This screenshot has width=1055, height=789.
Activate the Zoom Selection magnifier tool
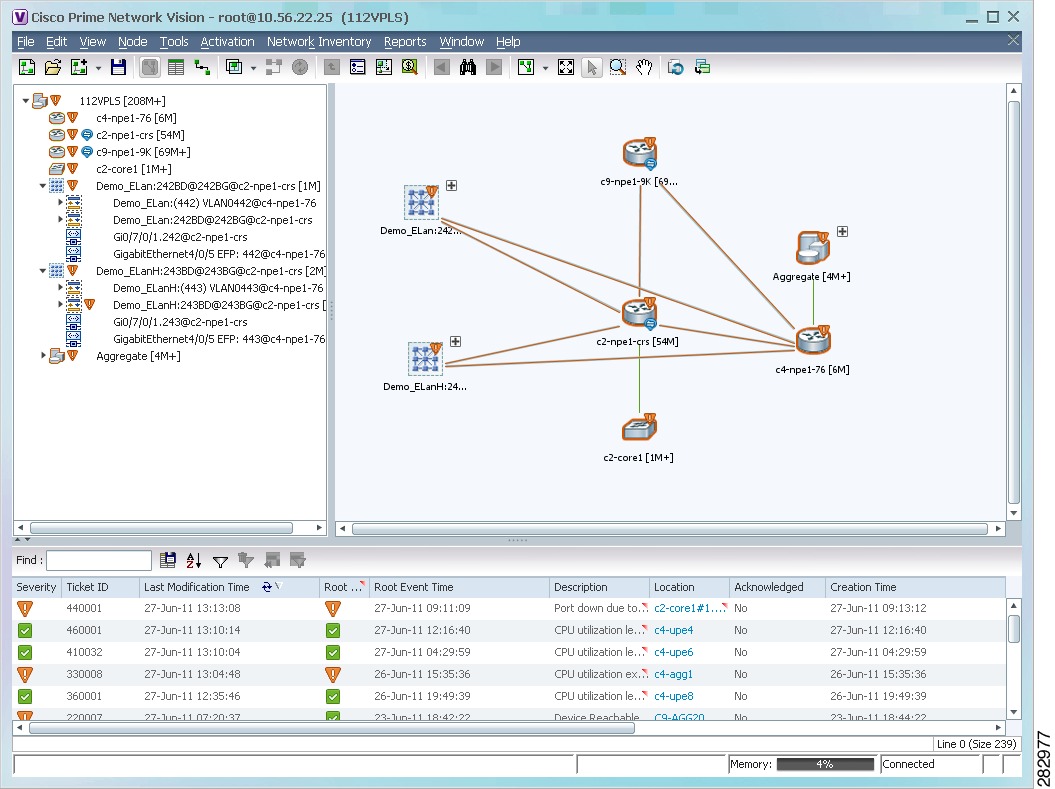[x=618, y=67]
